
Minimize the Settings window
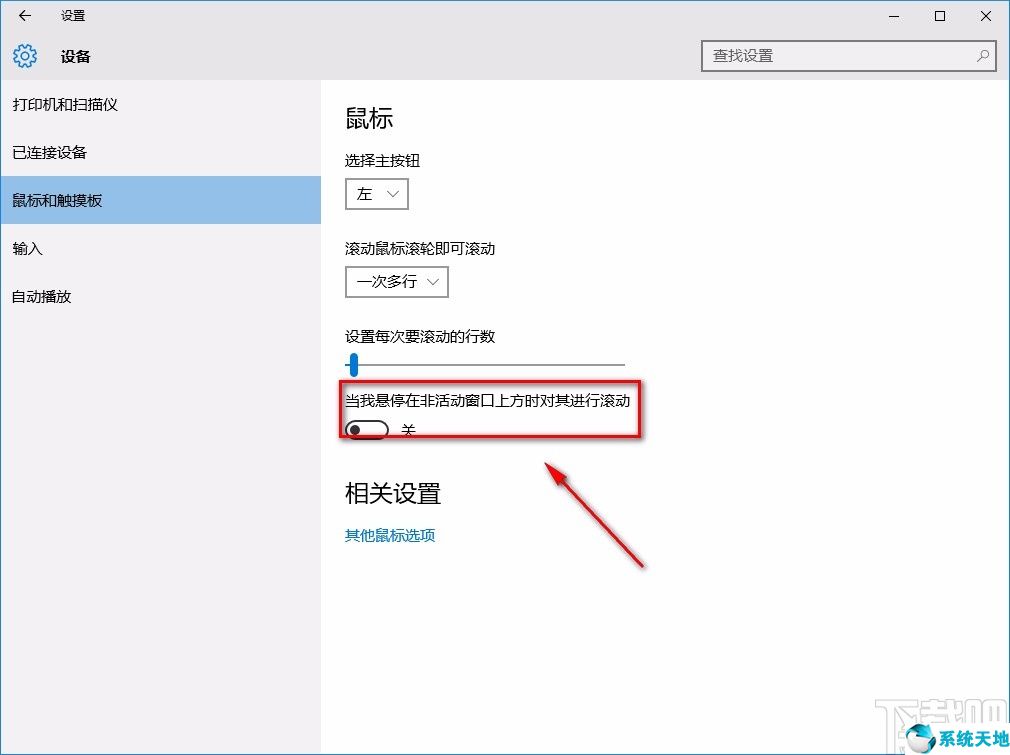coord(893,16)
